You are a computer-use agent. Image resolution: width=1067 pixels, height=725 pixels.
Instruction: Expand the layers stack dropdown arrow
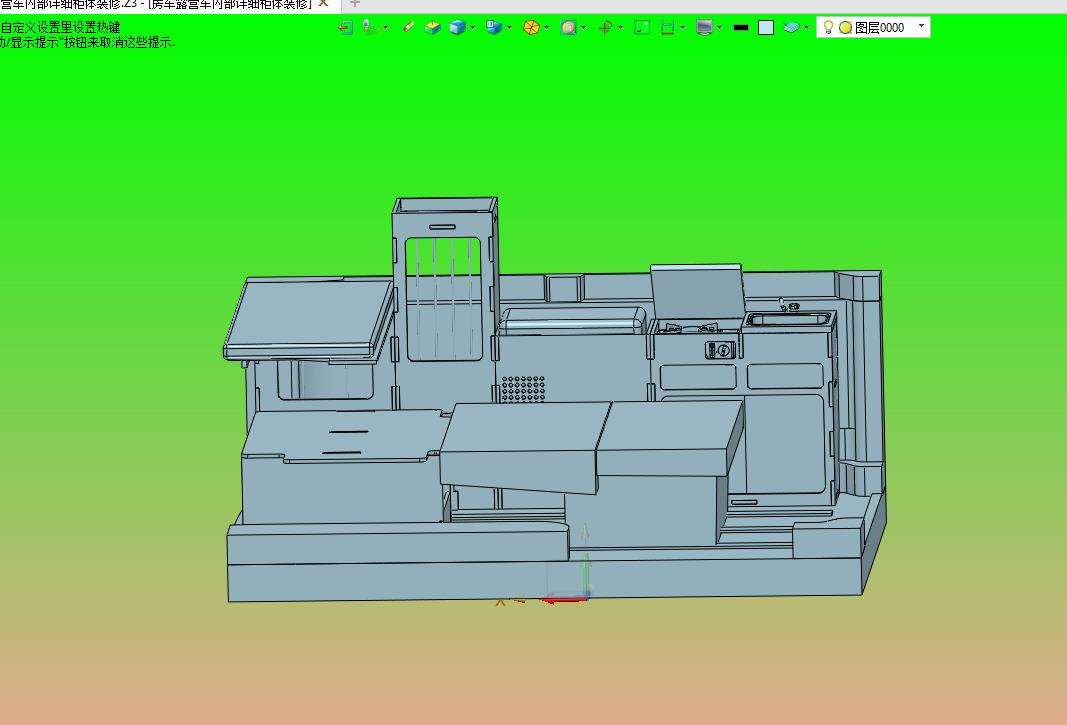pyautogui.click(x=806, y=28)
